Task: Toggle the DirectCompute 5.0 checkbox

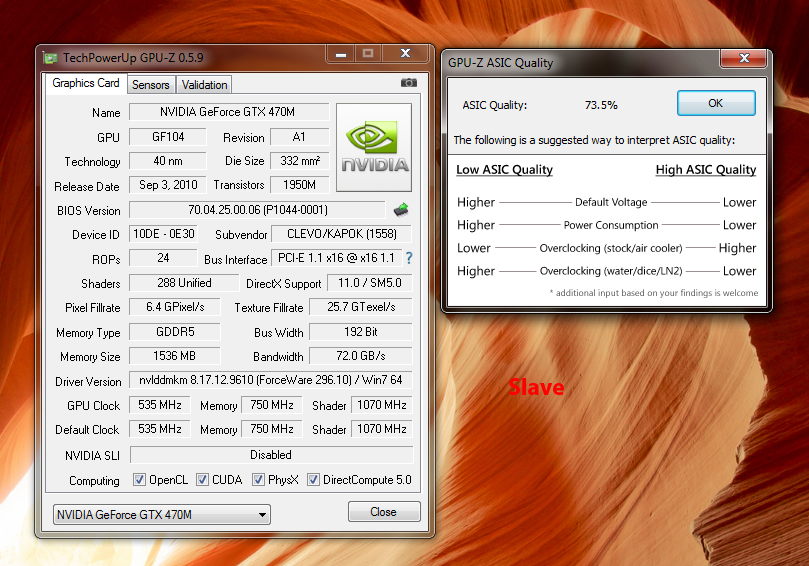Action: coord(313,480)
